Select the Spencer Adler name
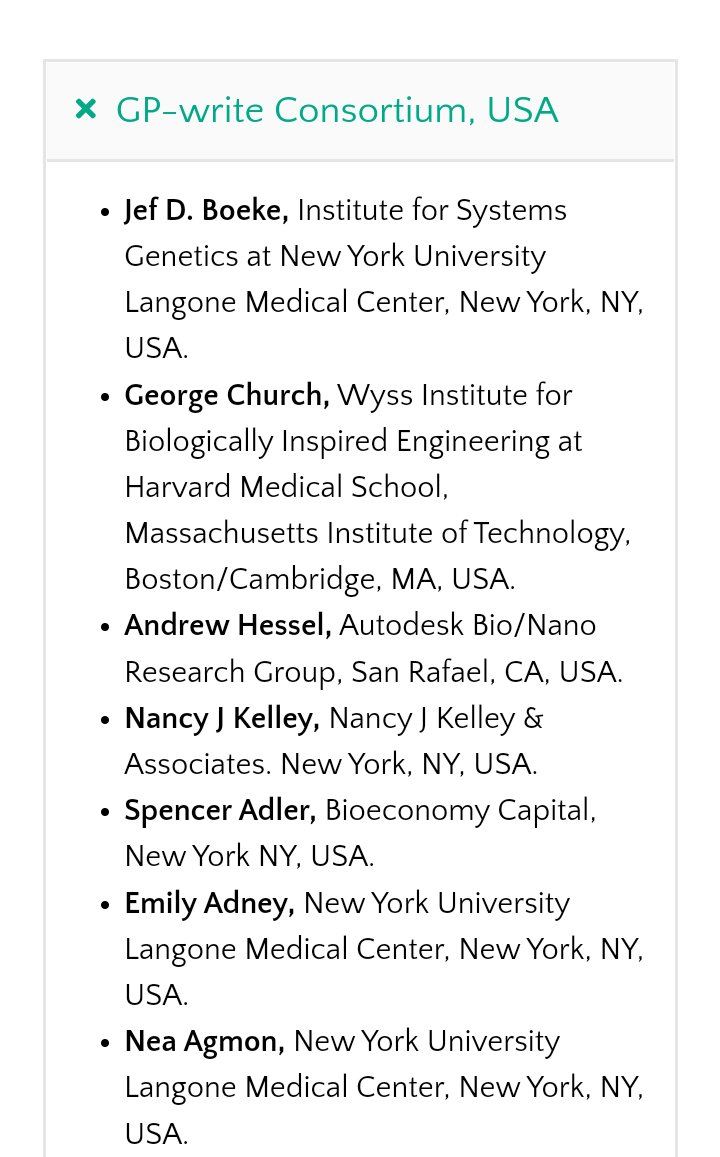 (220, 811)
